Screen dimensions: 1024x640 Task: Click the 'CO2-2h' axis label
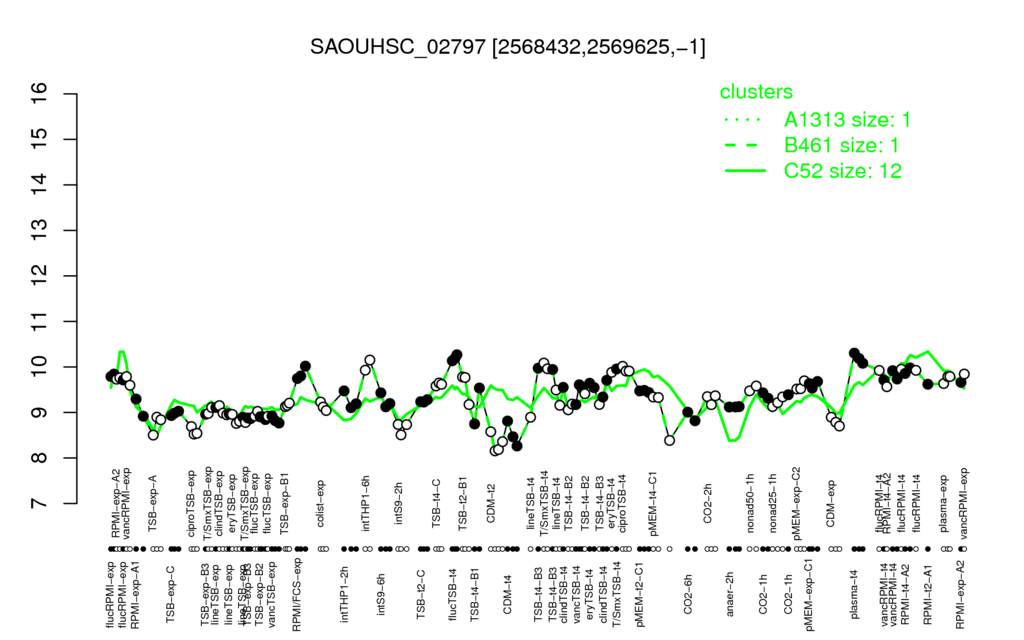708,505
